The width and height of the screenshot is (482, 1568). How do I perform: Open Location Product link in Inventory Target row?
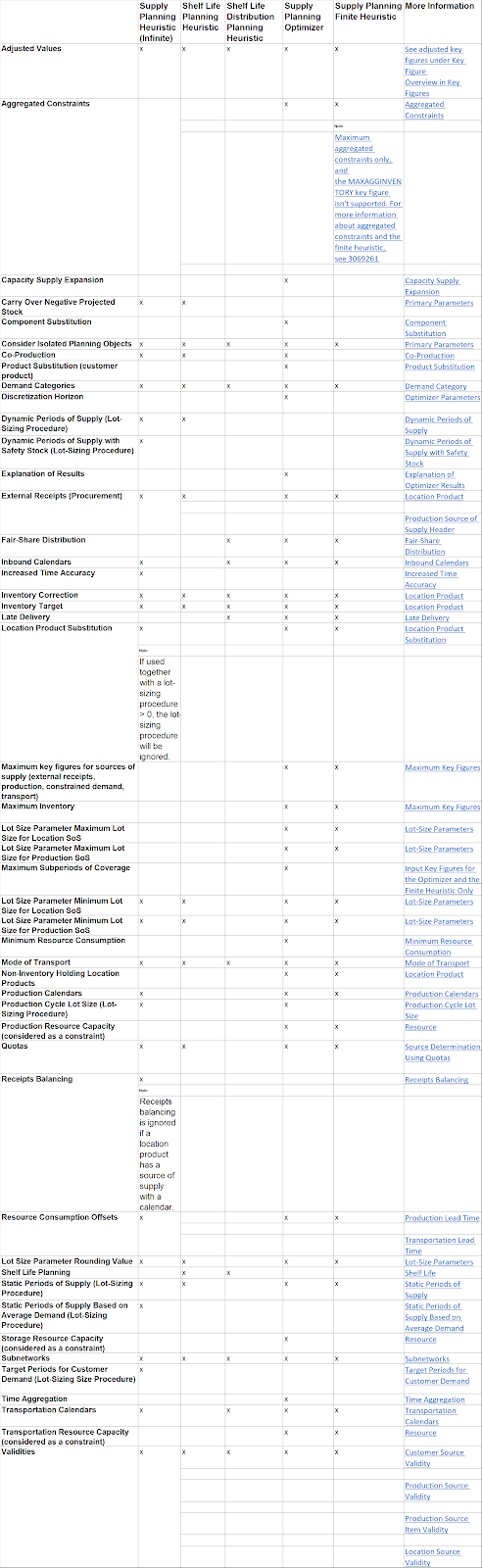coord(434,607)
